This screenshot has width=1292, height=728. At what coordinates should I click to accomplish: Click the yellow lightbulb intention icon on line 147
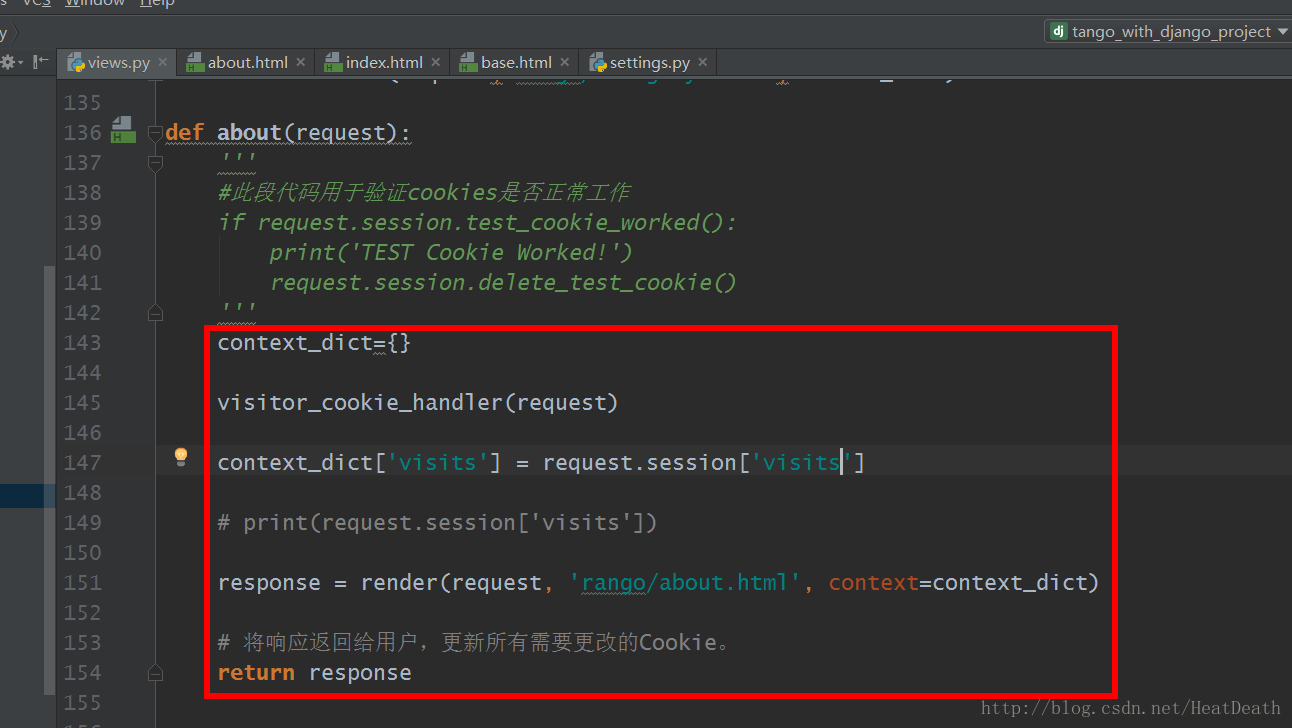181,457
